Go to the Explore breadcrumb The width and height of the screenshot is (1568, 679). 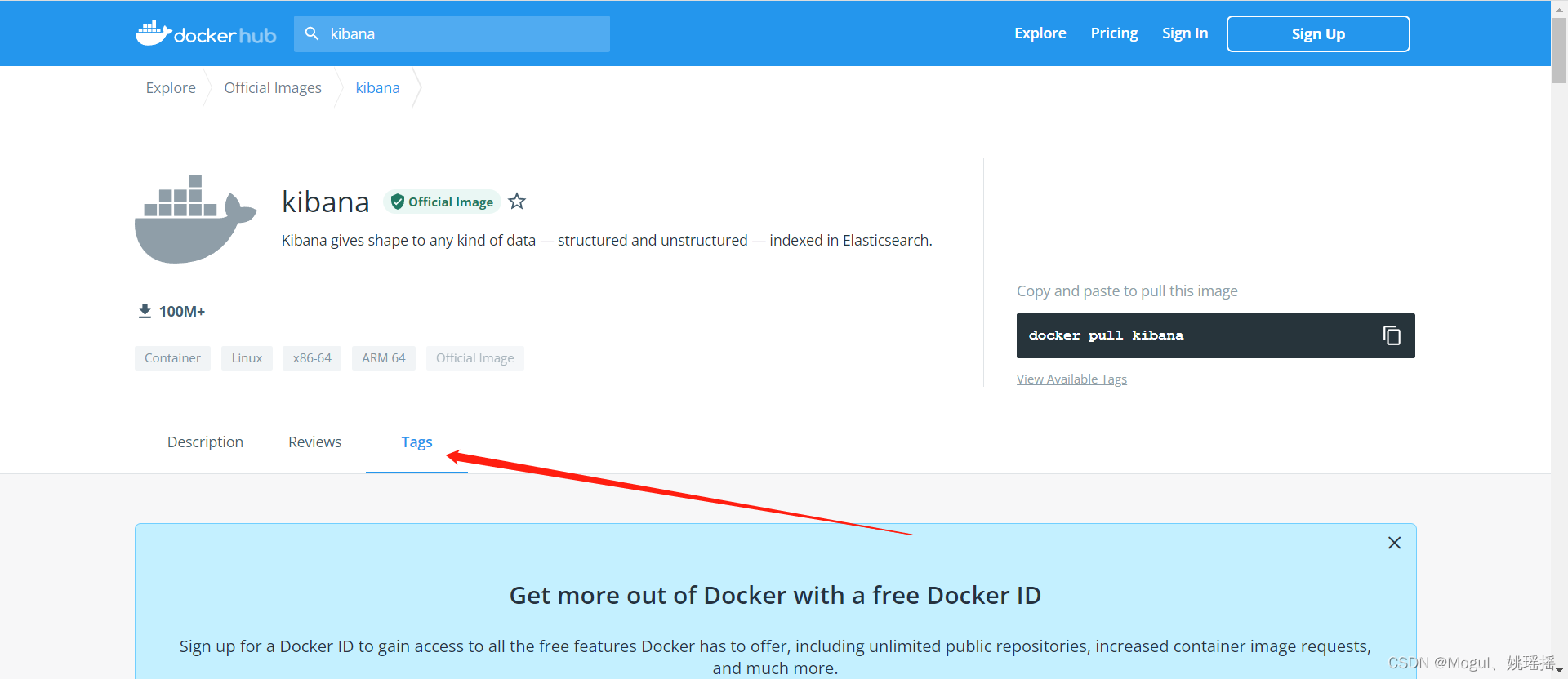[171, 87]
